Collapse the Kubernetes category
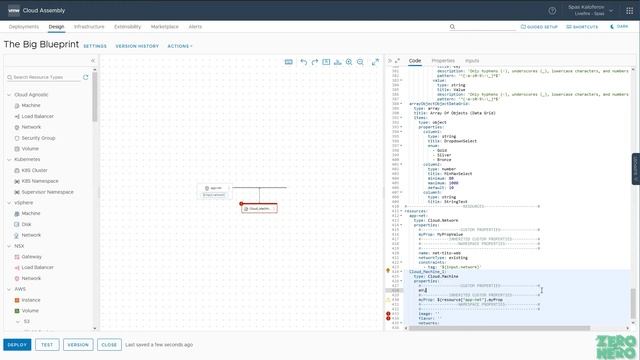640x360 pixels. click(9, 159)
